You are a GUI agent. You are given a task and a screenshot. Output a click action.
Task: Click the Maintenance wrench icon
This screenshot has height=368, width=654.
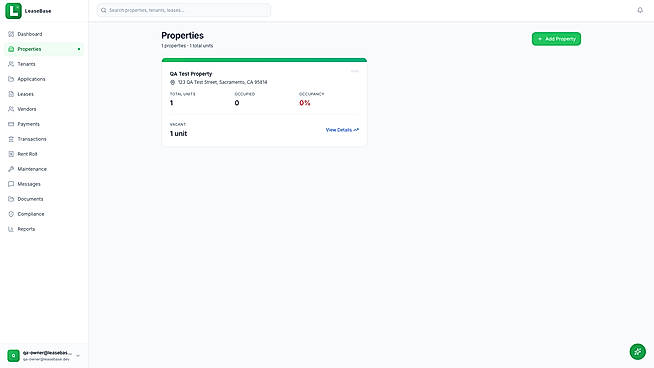tap(11, 169)
